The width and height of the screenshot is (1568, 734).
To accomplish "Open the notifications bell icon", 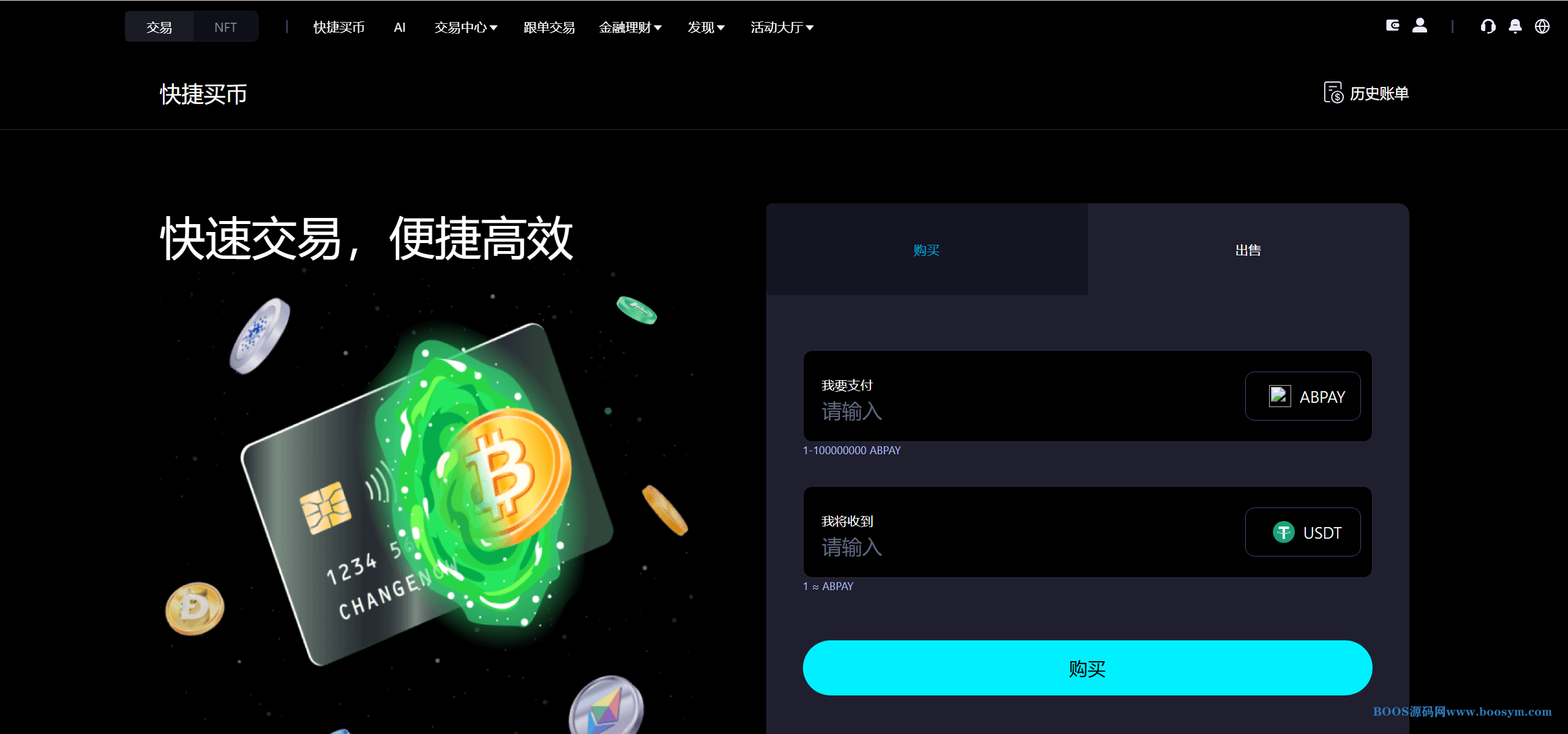I will [x=1515, y=26].
